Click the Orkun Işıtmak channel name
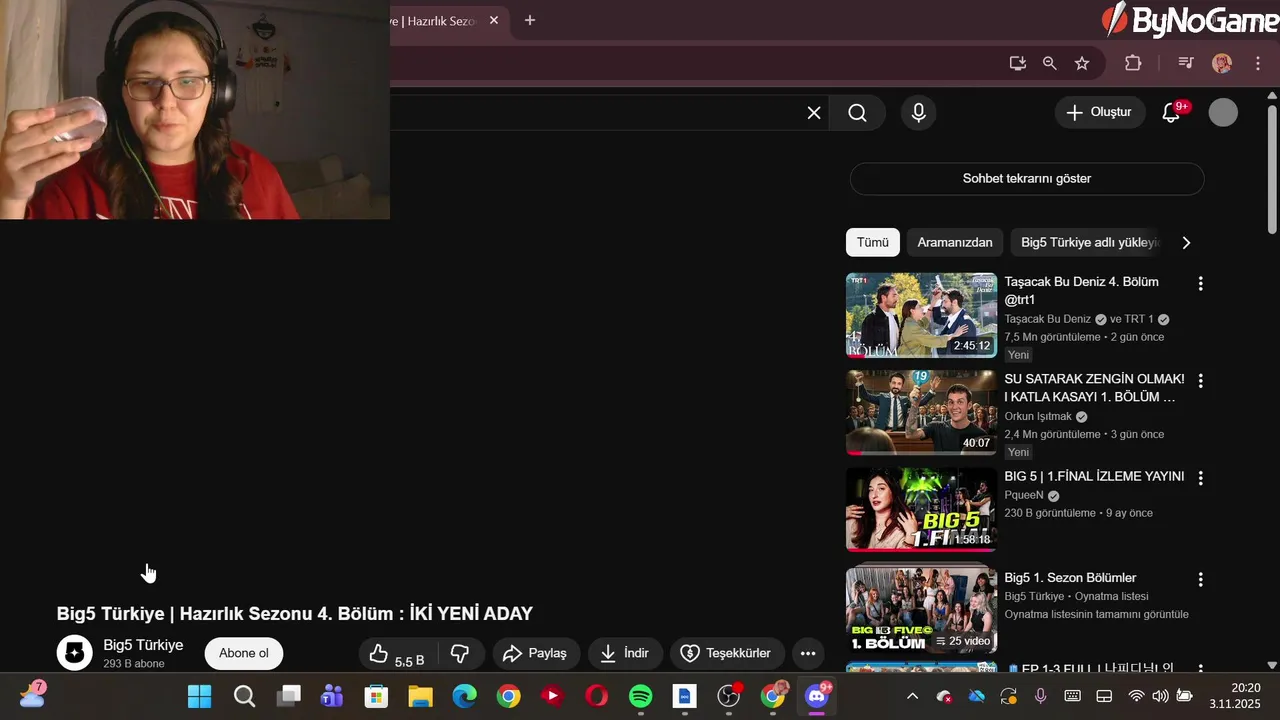Viewport: 1280px width, 720px height. (x=1038, y=416)
